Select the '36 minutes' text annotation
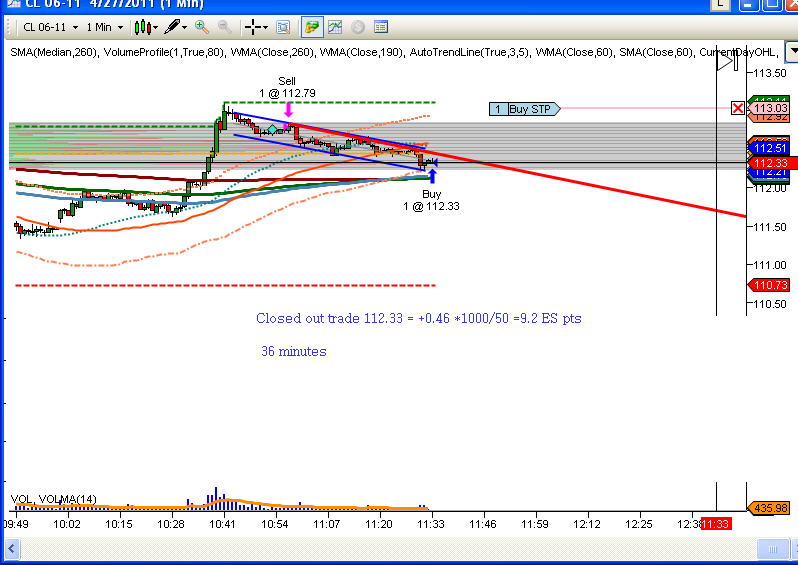798x565 pixels. click(294, 351)
